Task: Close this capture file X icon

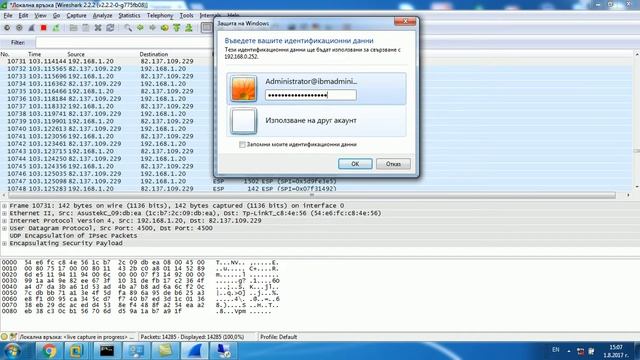Action: pyautogui.click(x=98, y=28)
